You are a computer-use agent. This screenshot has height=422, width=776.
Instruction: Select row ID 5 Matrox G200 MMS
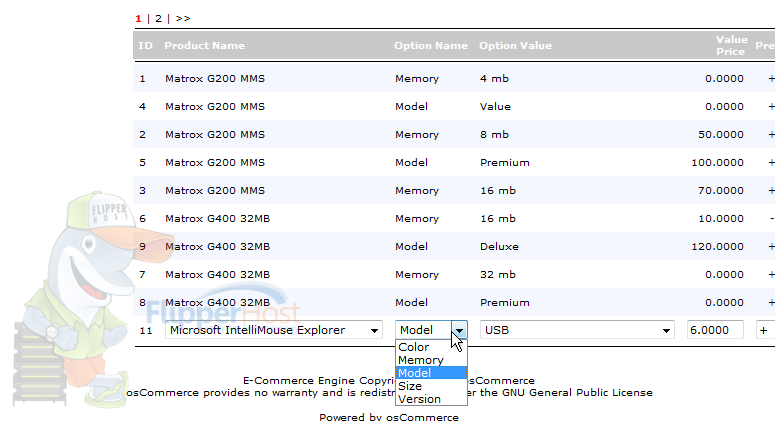(454, 162)
